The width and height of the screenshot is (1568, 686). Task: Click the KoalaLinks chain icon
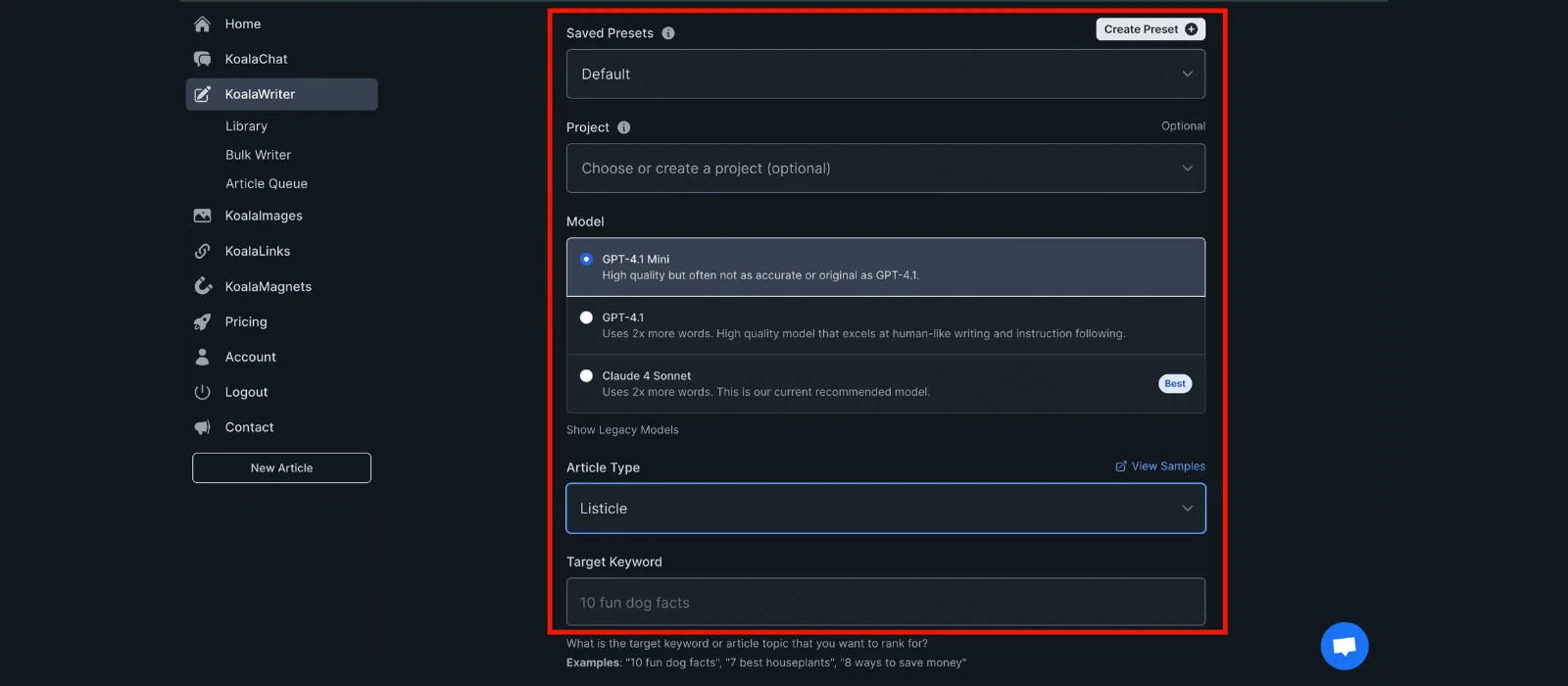(202, 251)
